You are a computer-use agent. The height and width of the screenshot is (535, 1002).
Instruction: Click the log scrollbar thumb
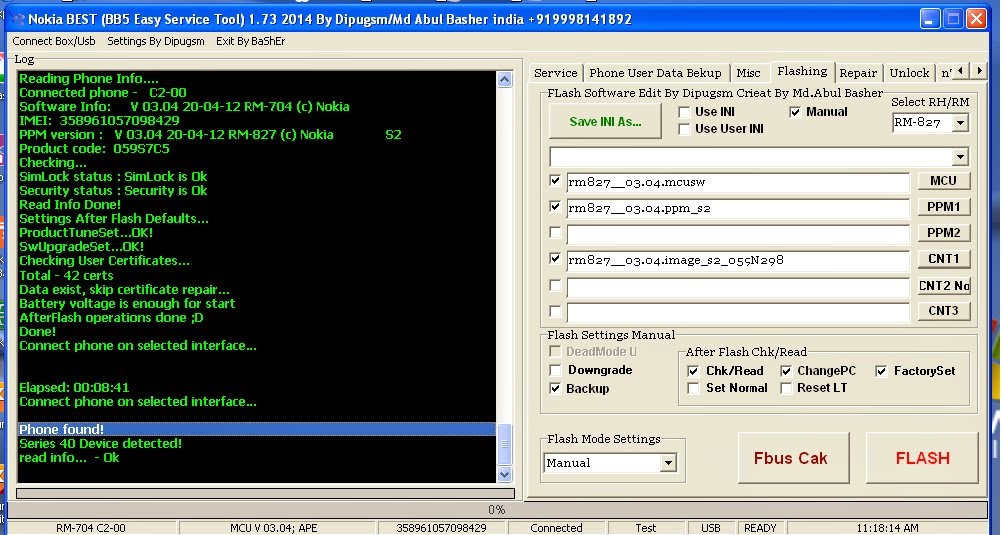click(504, 444)
